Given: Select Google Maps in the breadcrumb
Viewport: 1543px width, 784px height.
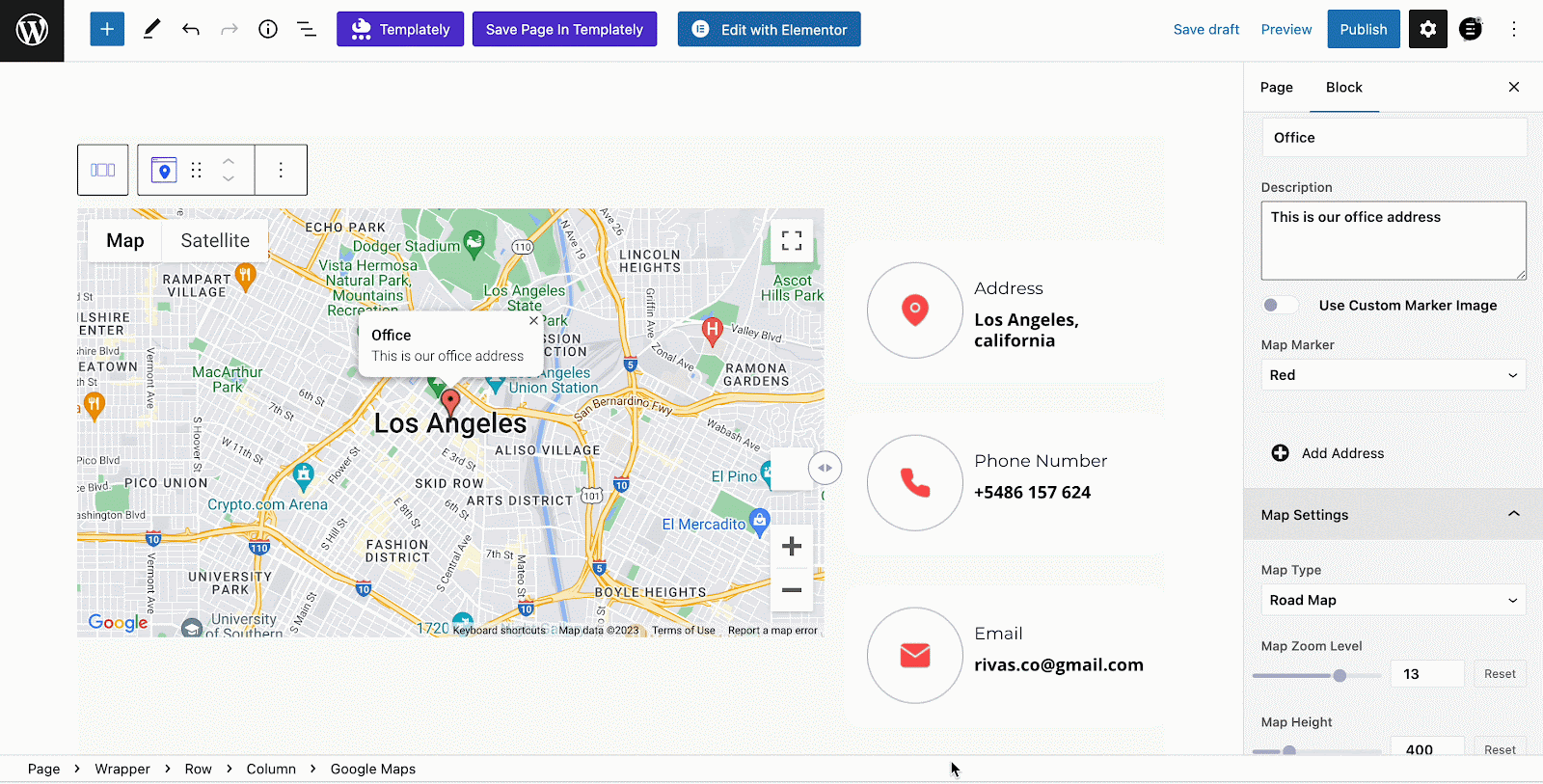Looking at the screenshot, I should [373, 769].
